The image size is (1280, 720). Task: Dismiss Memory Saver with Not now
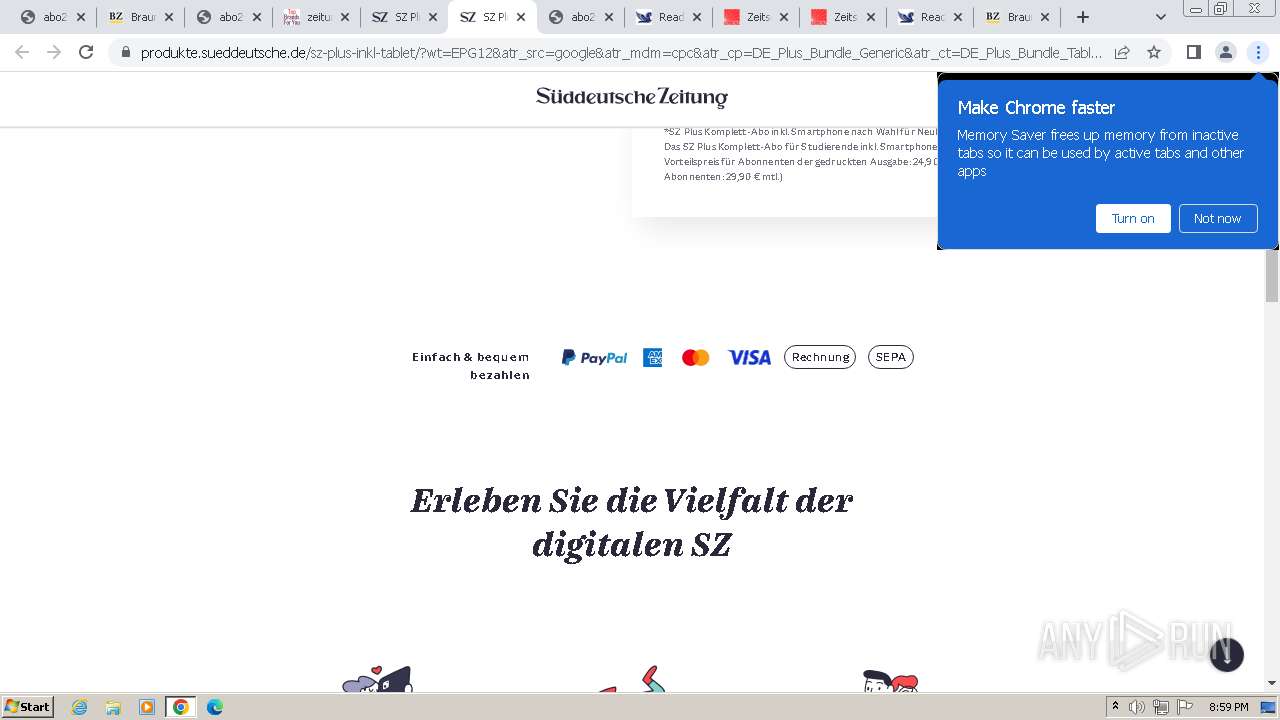(1217, 218)
